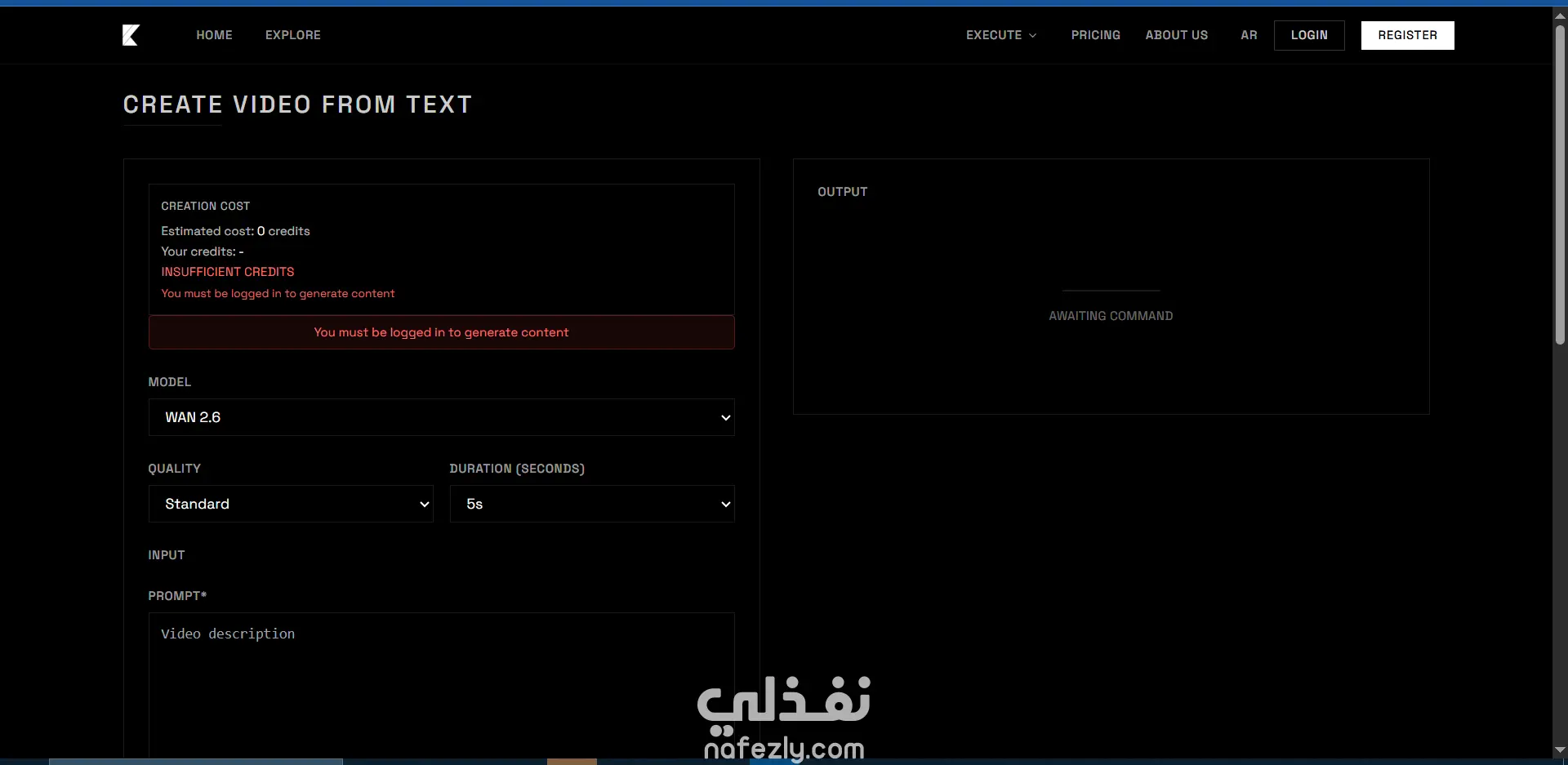Click the CREATION COST label
Image resolution: width=1568 pixels, height=765 pixels.
pyautogui.click(x=206, y=207)
